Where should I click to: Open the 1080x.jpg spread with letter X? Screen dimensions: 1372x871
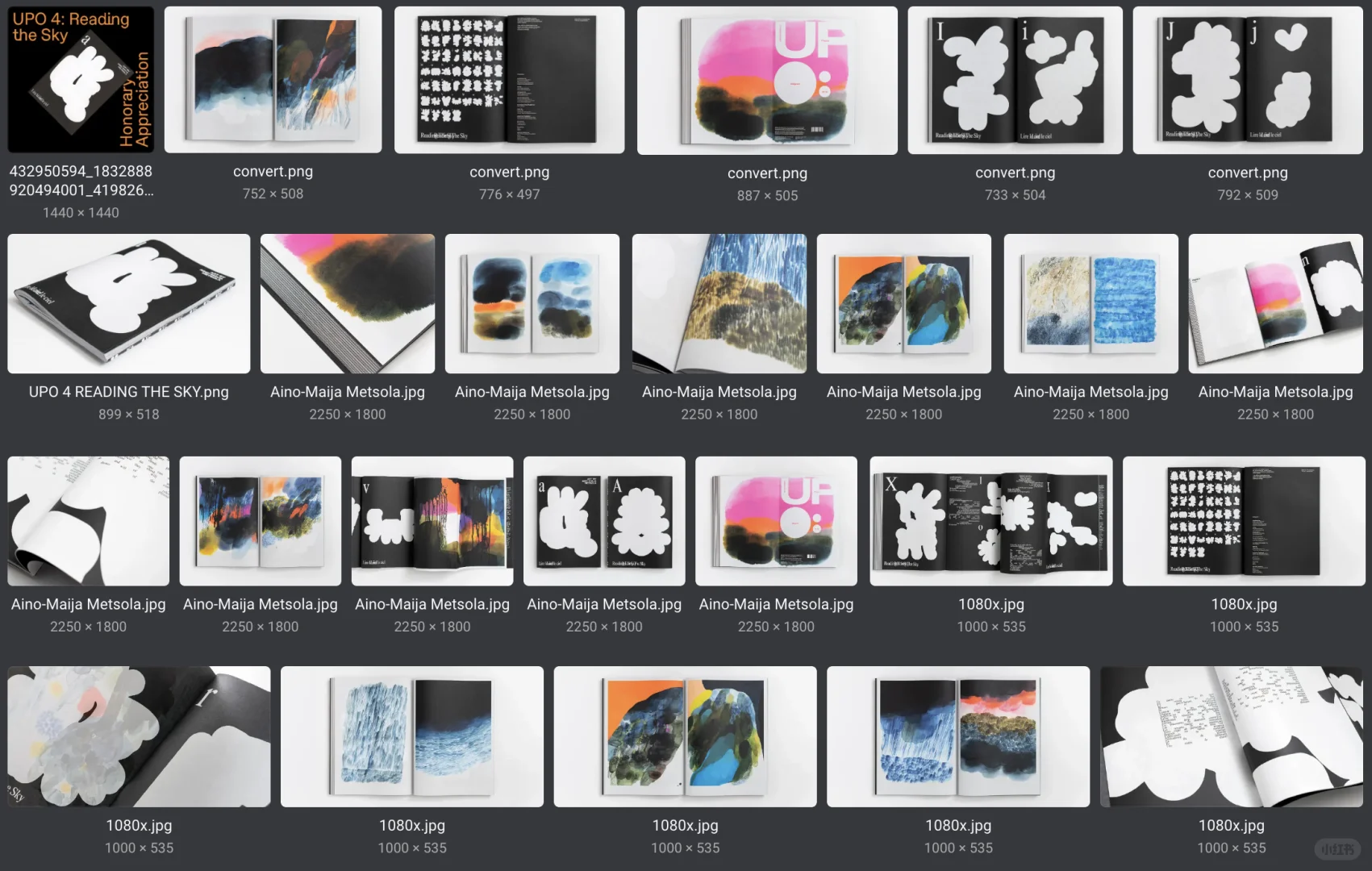click(x=991, y=521)
